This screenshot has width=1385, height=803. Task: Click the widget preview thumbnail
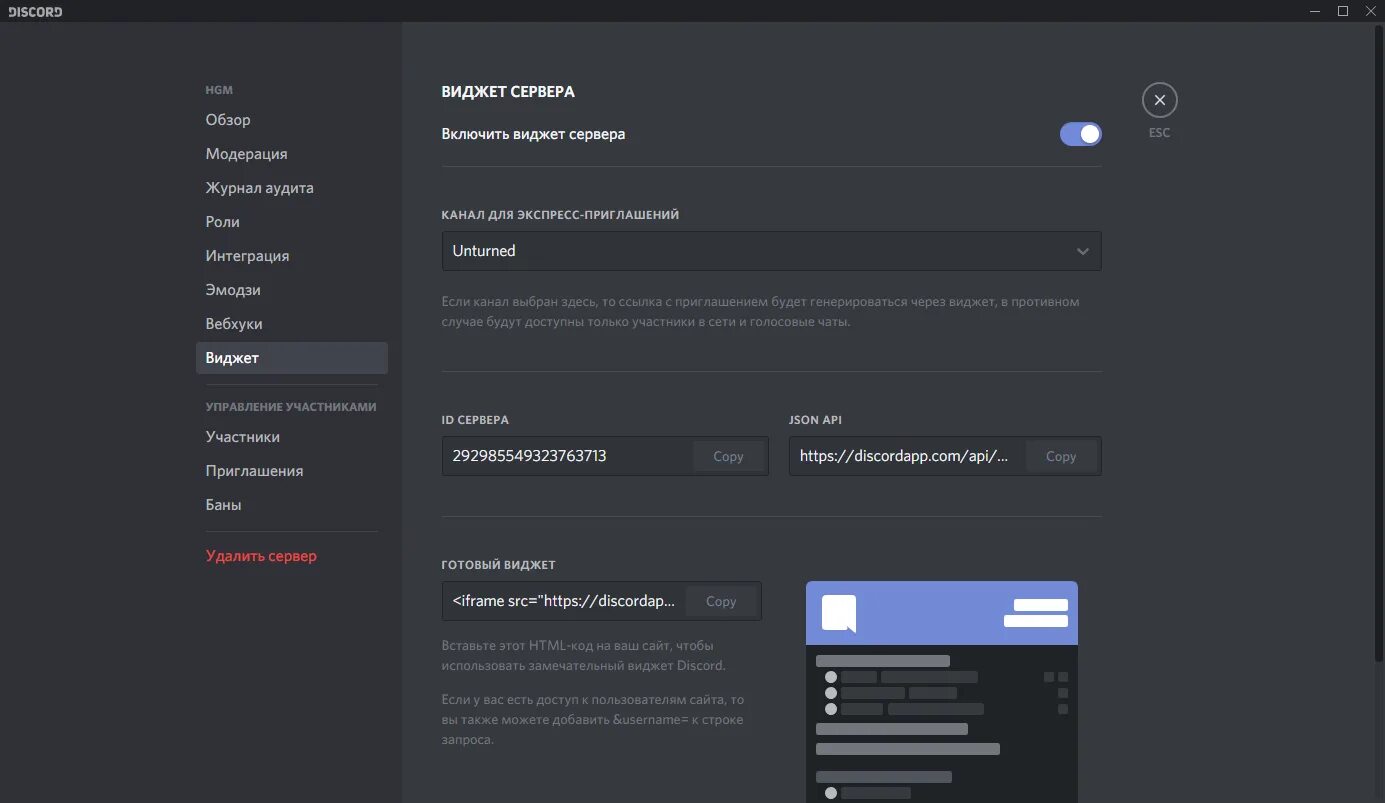[942, 692]
